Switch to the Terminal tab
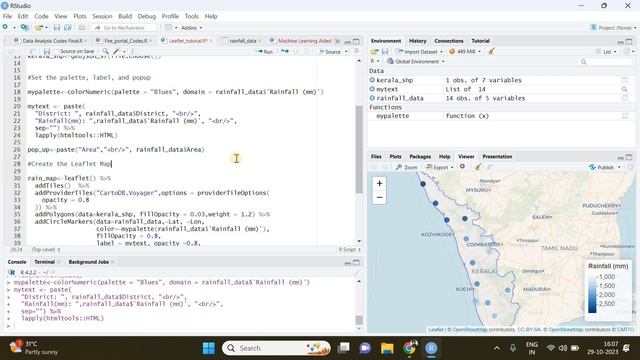 (x=44, y=262)
